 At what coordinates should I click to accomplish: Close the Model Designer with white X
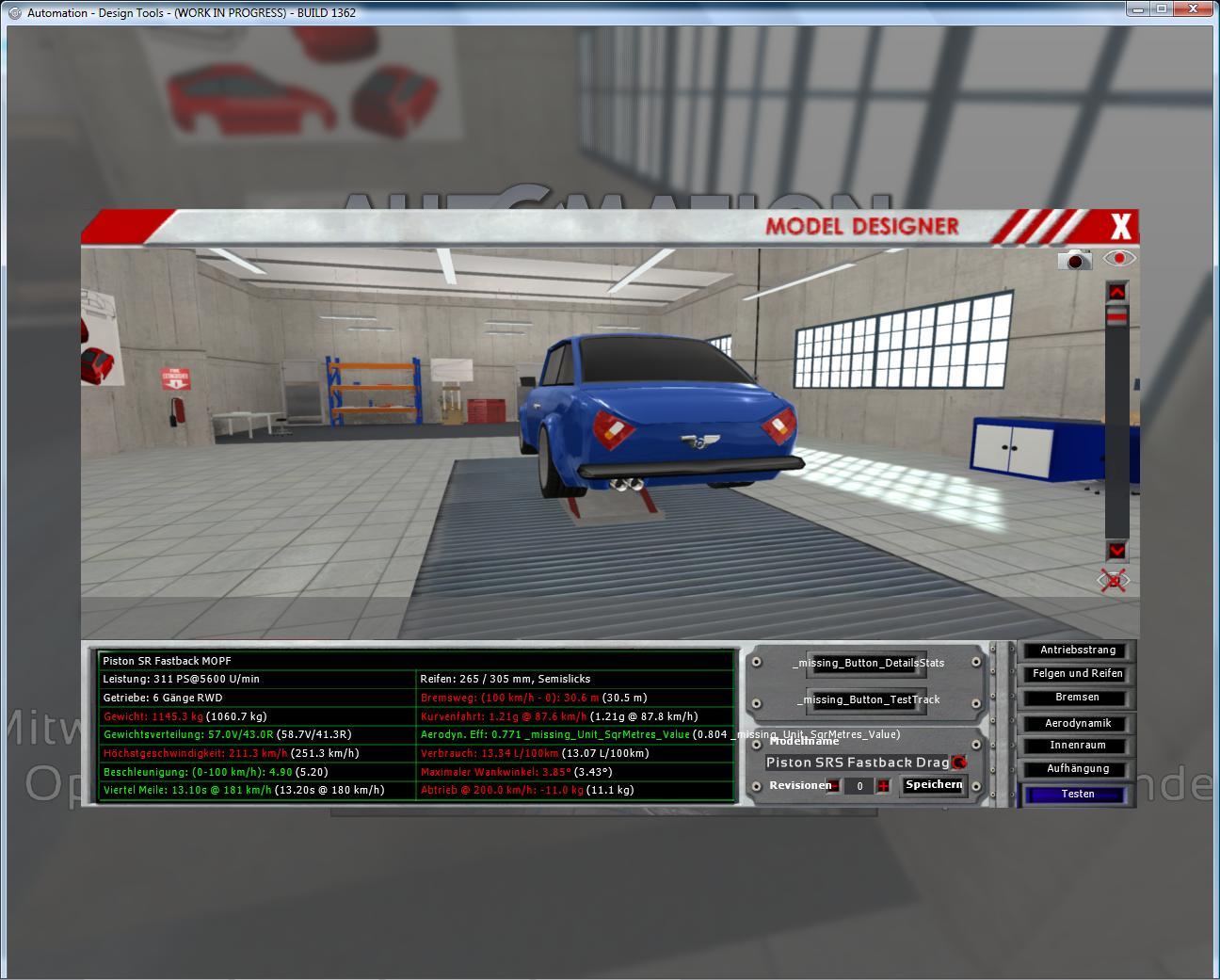tap(1120, 227)
